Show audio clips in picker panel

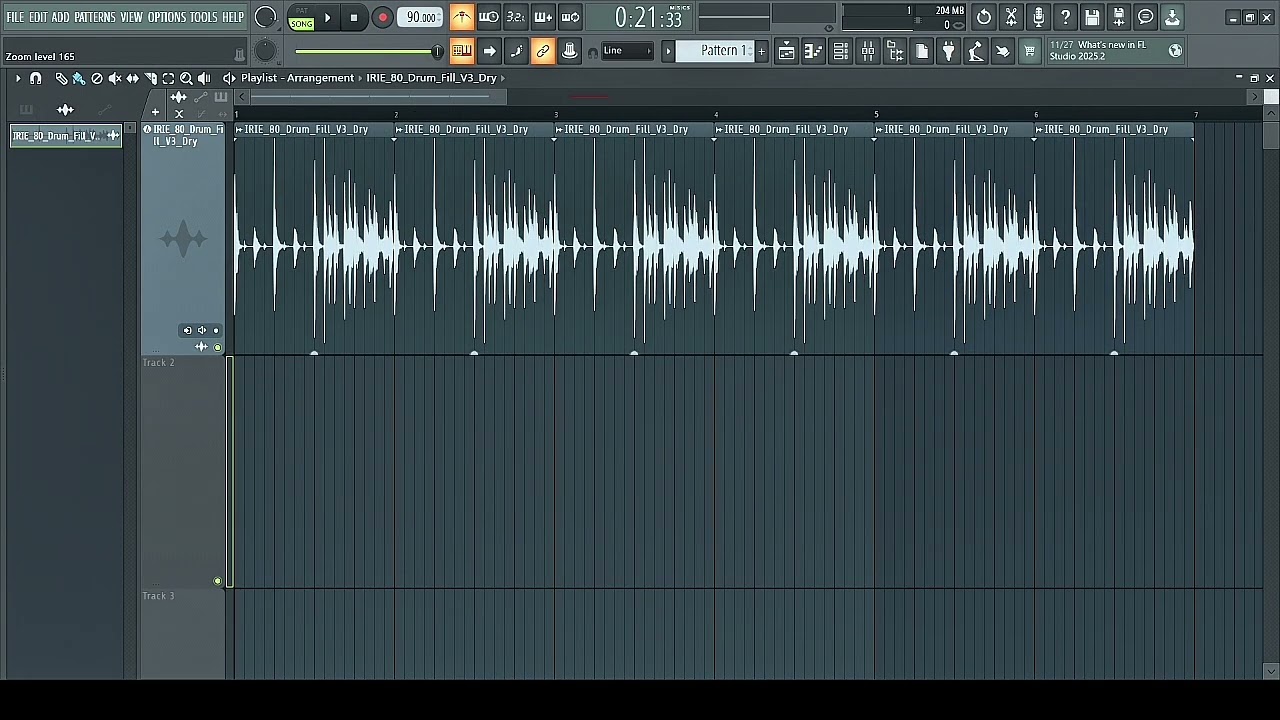65,109
